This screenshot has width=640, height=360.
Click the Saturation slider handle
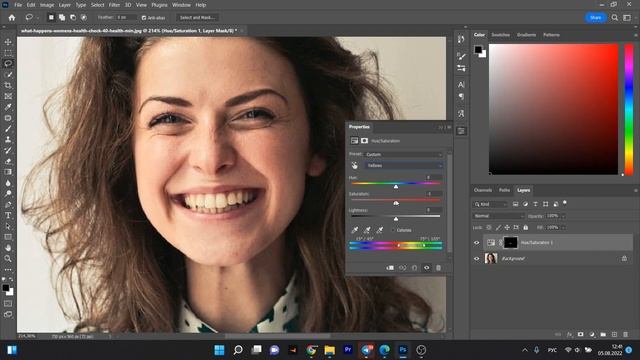396,203
